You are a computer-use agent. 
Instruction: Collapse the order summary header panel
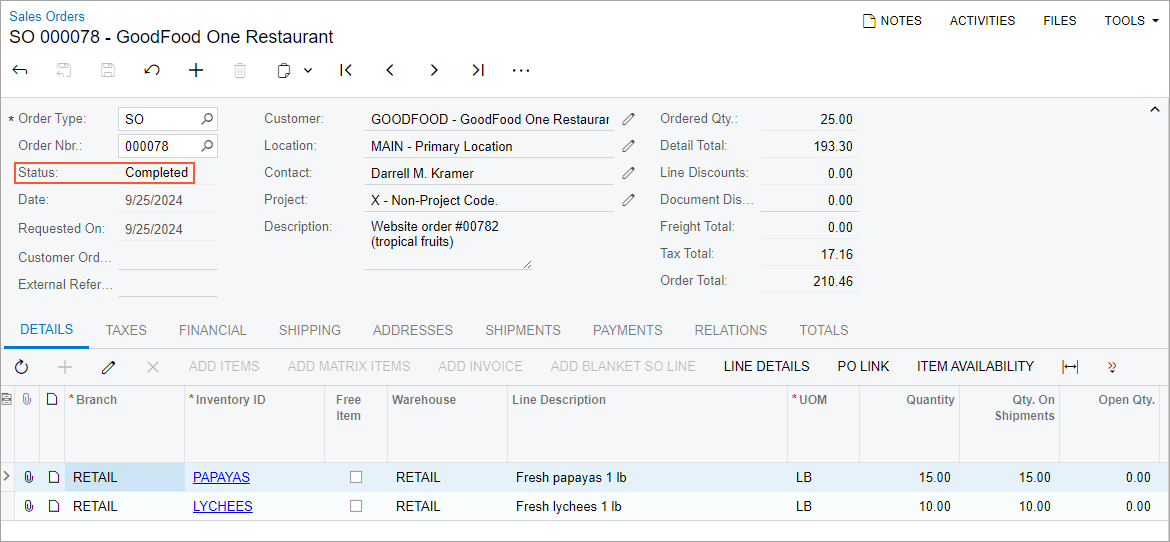[x=1155, y=109]
